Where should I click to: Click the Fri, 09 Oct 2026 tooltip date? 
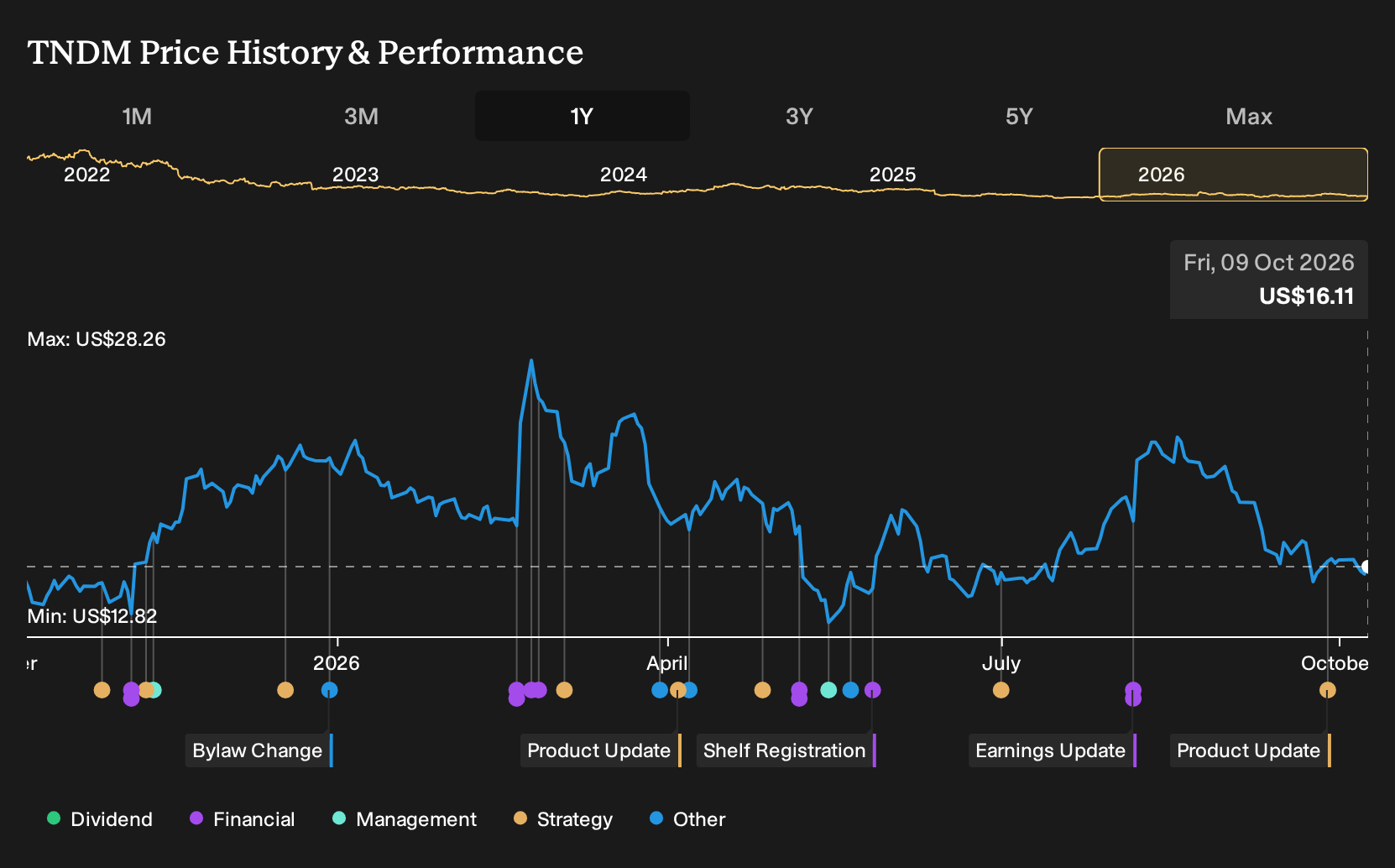pos(1268,263)
